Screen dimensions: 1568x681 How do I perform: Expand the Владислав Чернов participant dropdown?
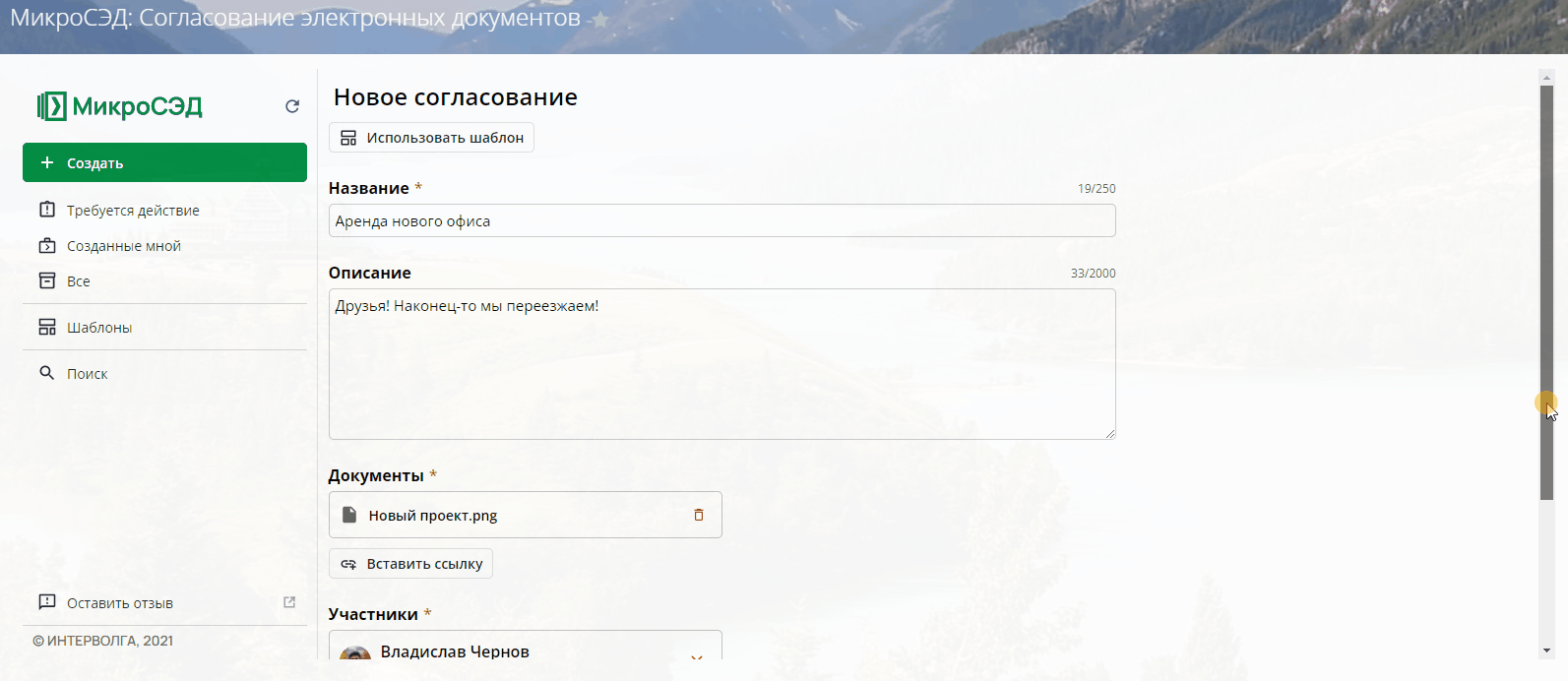(696, 655)
